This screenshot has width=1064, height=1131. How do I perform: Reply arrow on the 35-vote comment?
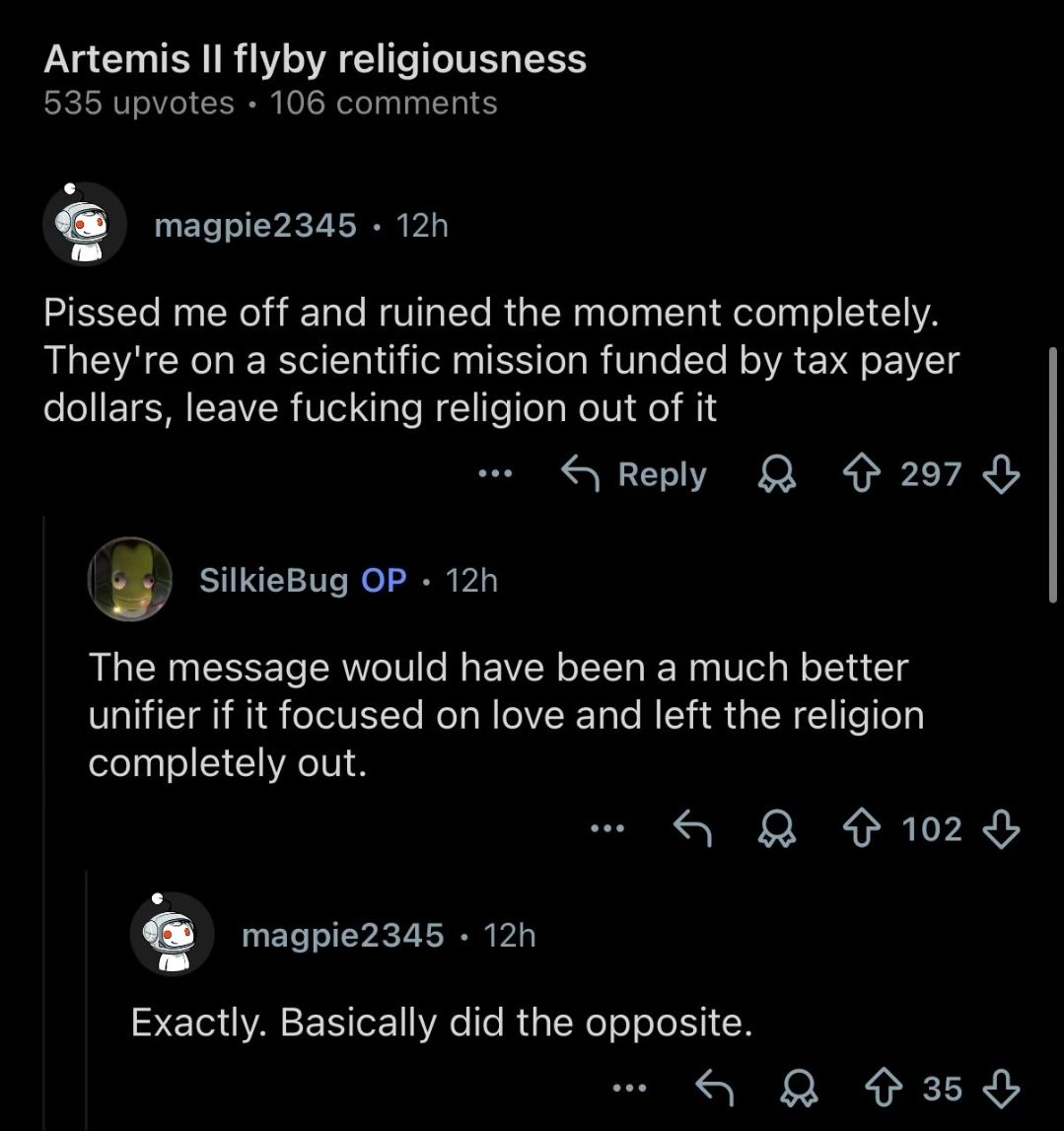point(714,1088)
